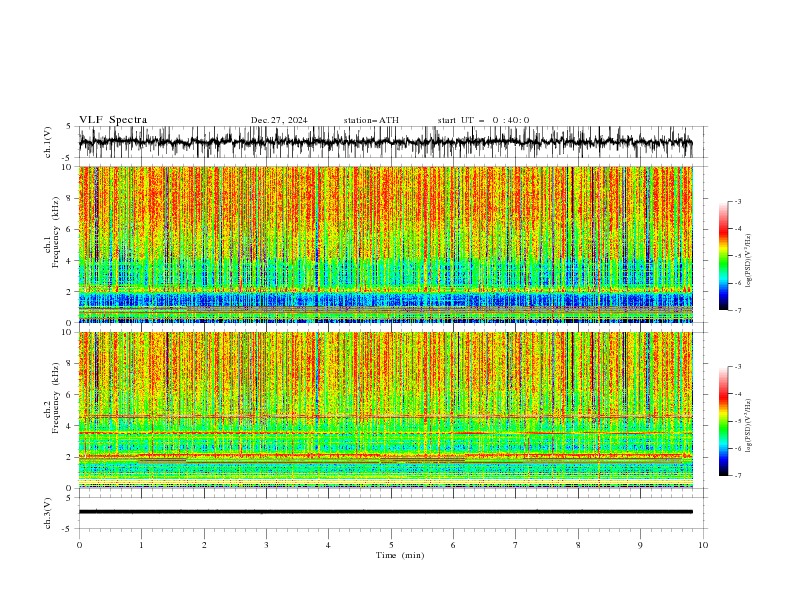This screenshot has width=792, height=612.
Task: Click time axis tick label "0"
Action: (x=79, y=545)
